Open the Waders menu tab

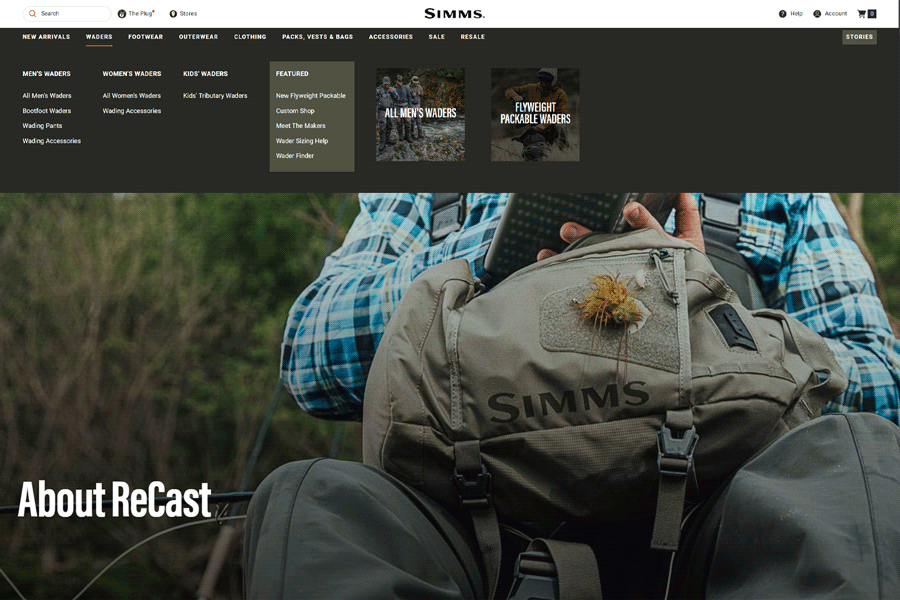(99, 37)
